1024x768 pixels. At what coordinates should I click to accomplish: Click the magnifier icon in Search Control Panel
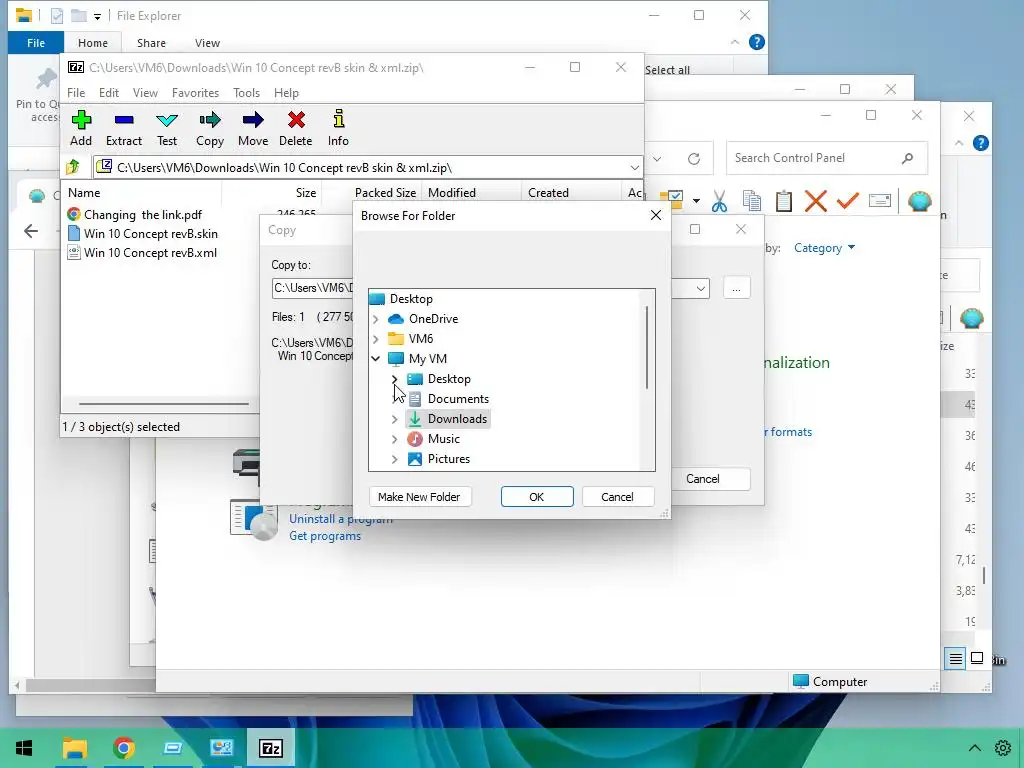click(907, 158)
